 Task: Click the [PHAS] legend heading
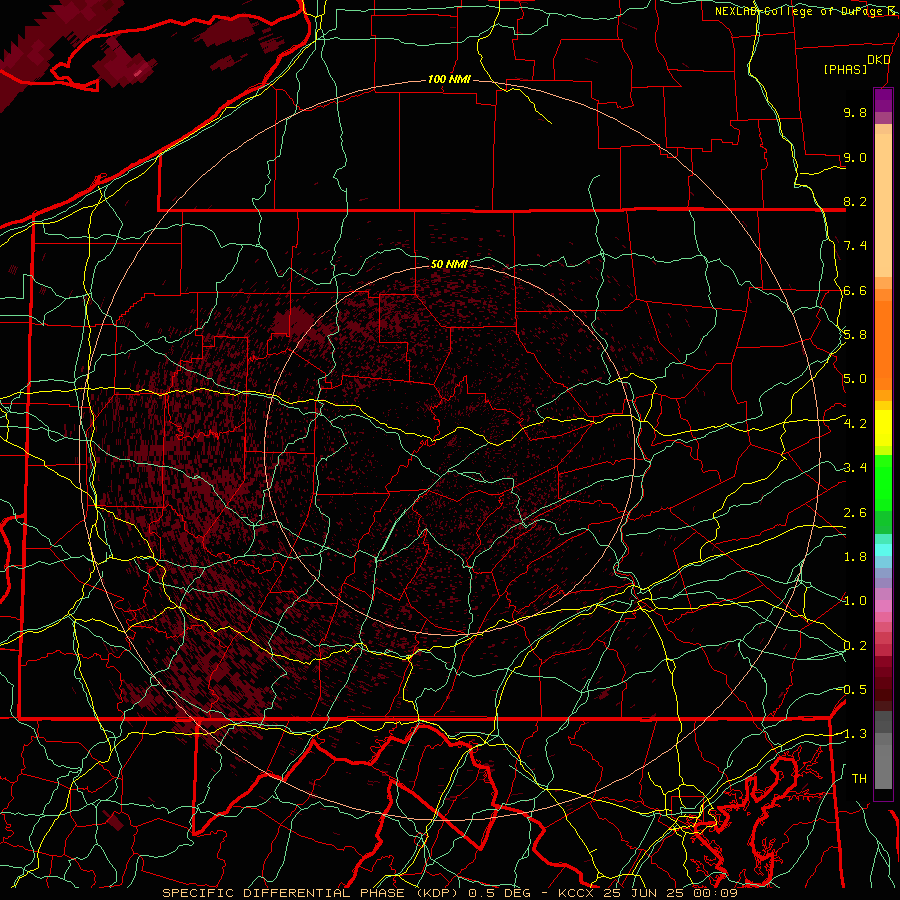[845, 69]
